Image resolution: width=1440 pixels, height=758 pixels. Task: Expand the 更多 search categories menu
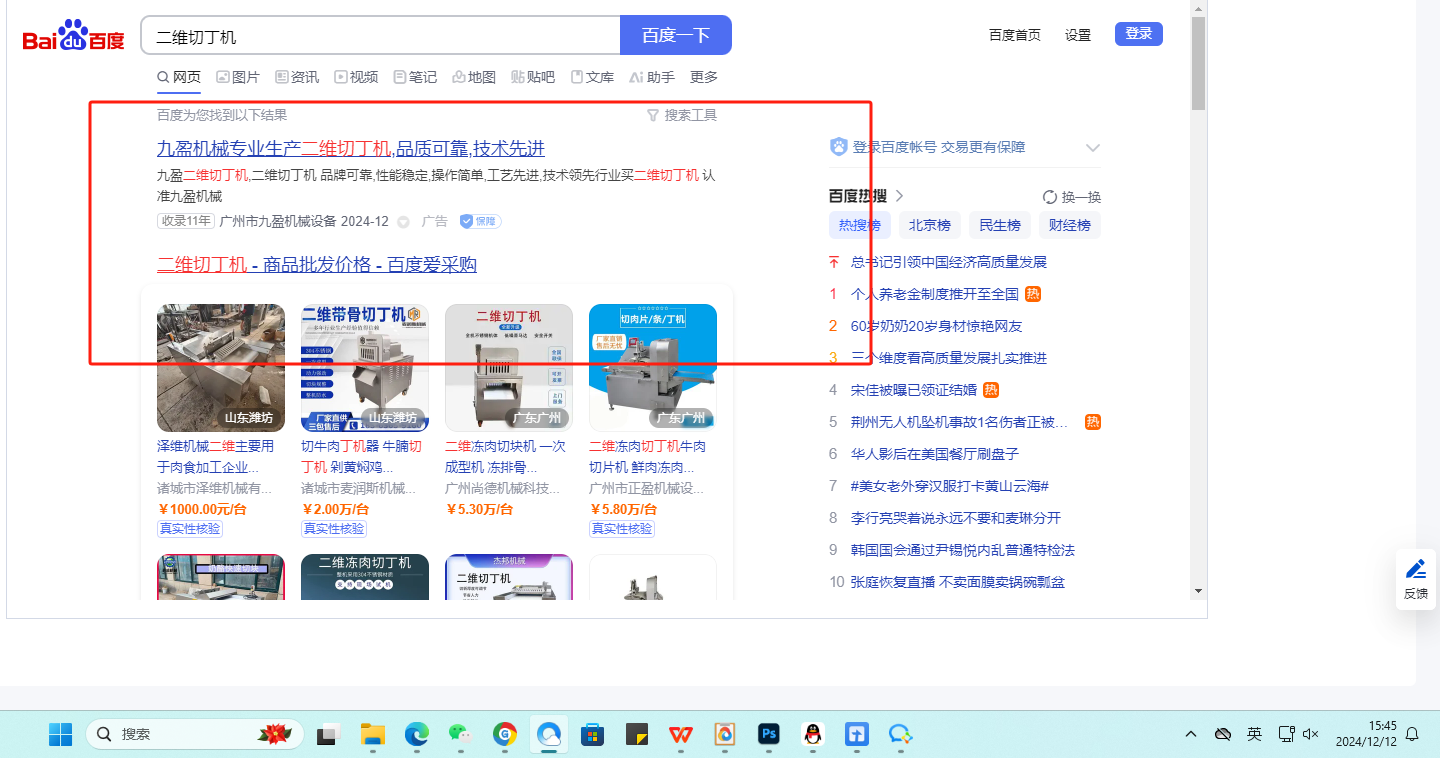tap(704, 77)
